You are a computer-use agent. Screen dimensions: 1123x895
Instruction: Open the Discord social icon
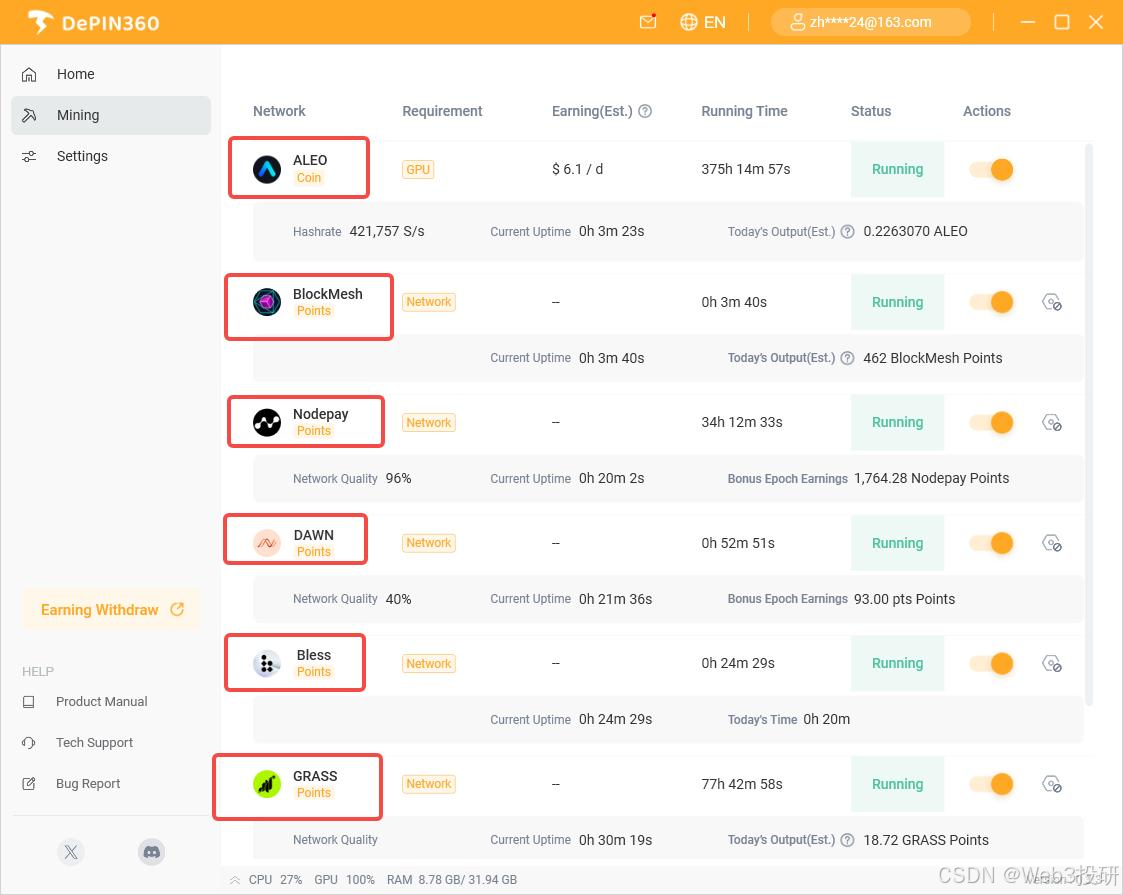click(x=151, y=852)
